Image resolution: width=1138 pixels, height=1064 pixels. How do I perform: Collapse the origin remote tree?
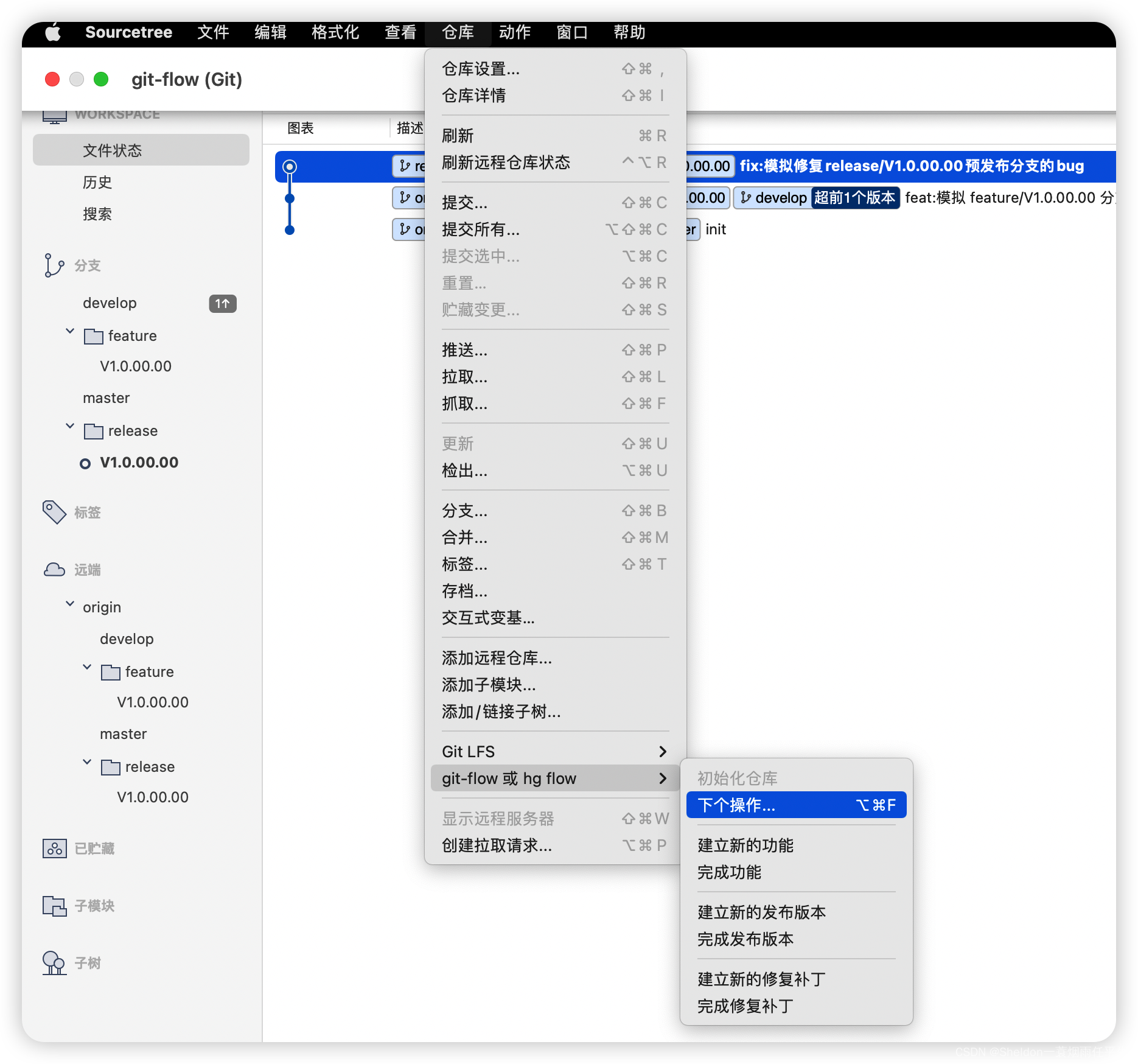coord(70,604)
